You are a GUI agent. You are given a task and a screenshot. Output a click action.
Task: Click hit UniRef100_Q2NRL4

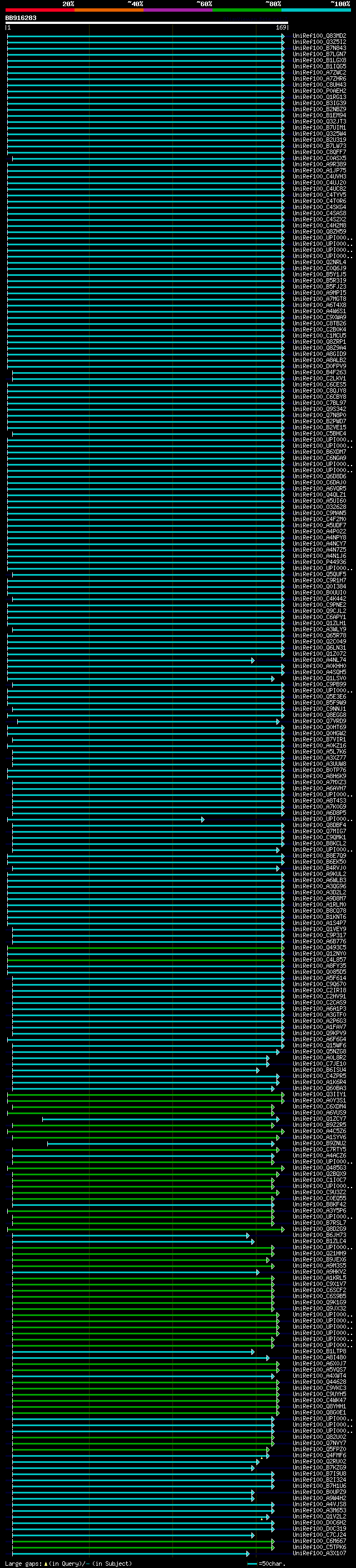pyautogui.click(x=319, y=263)
